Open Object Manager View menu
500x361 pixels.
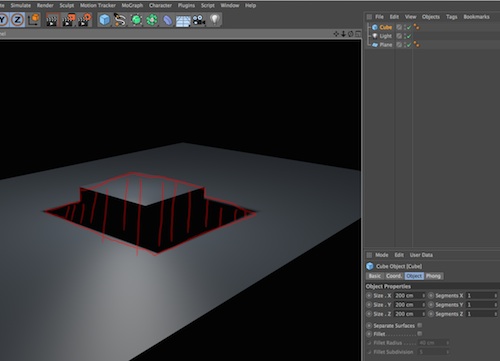pyautogui.click(x=411, y=17)
